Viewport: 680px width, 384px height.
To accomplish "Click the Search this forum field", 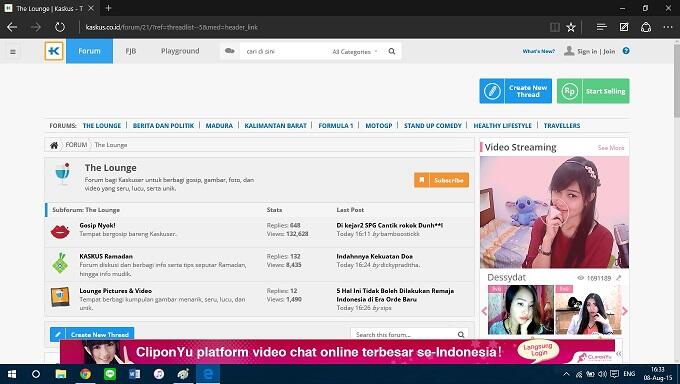I will (405, 335).
